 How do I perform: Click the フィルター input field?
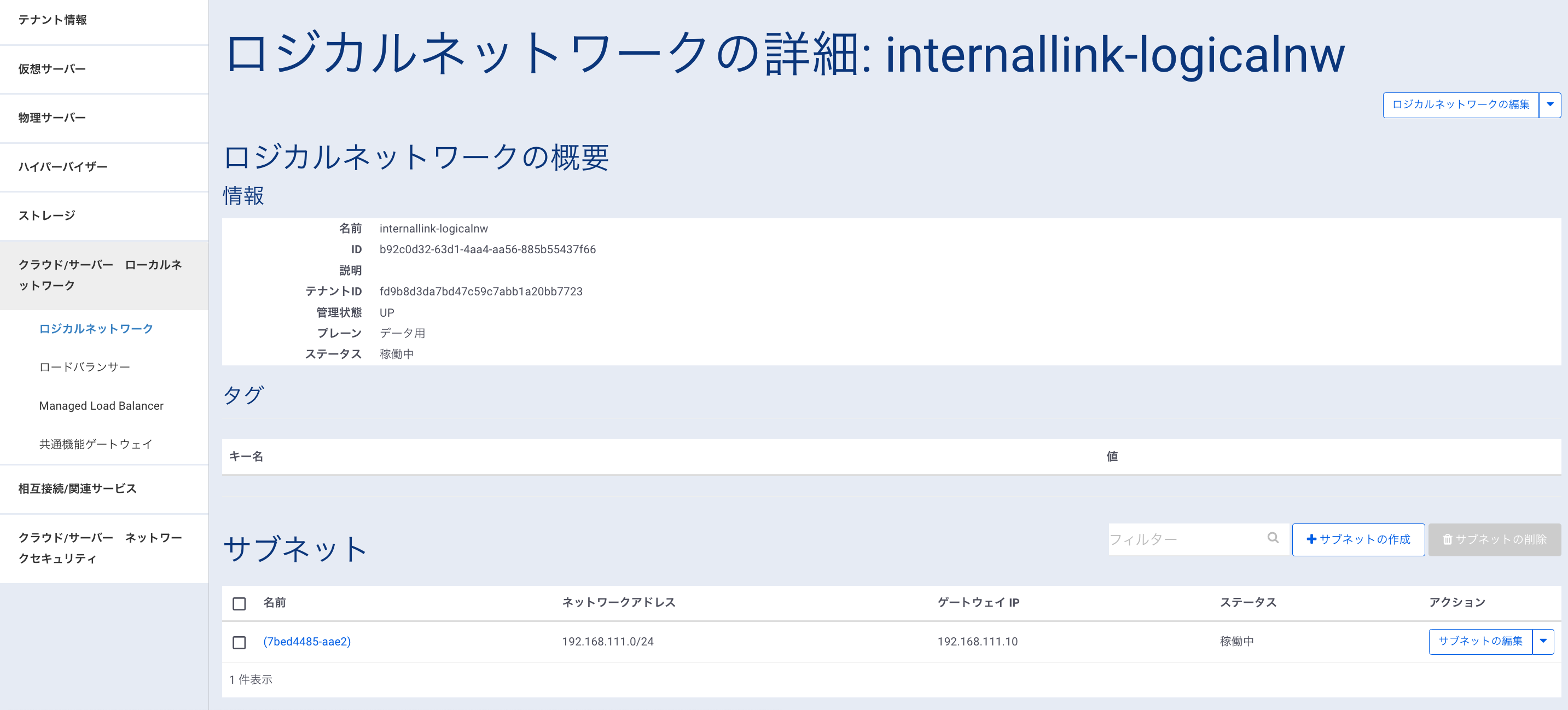(x=1187, y=539)
